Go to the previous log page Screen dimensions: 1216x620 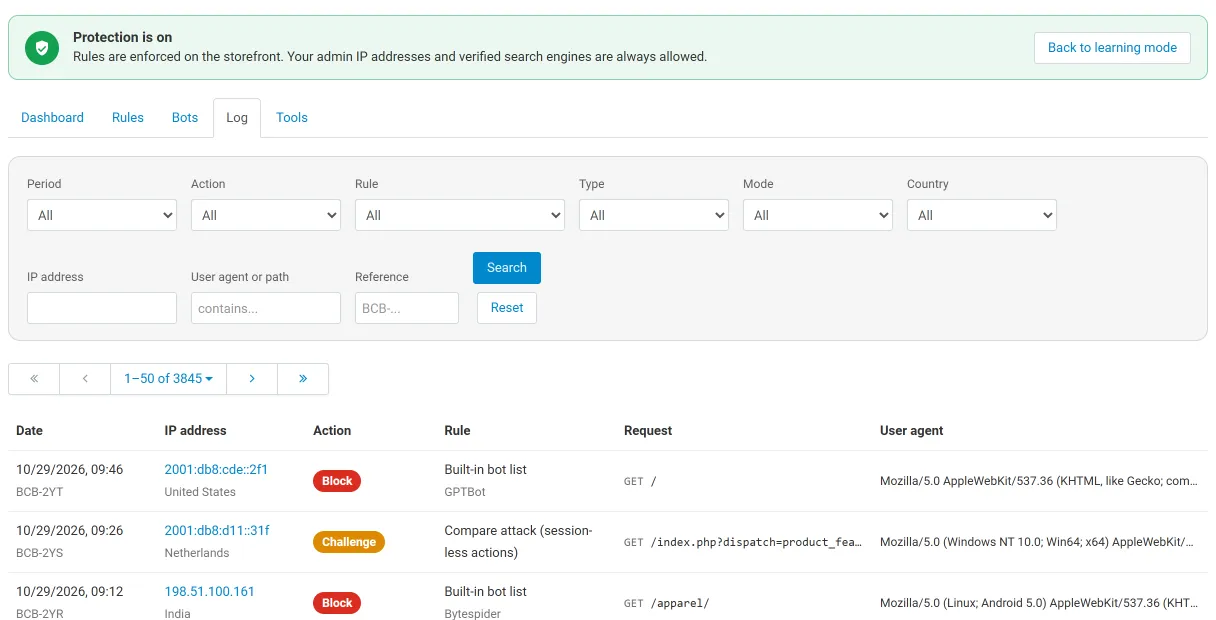(85, 379)
